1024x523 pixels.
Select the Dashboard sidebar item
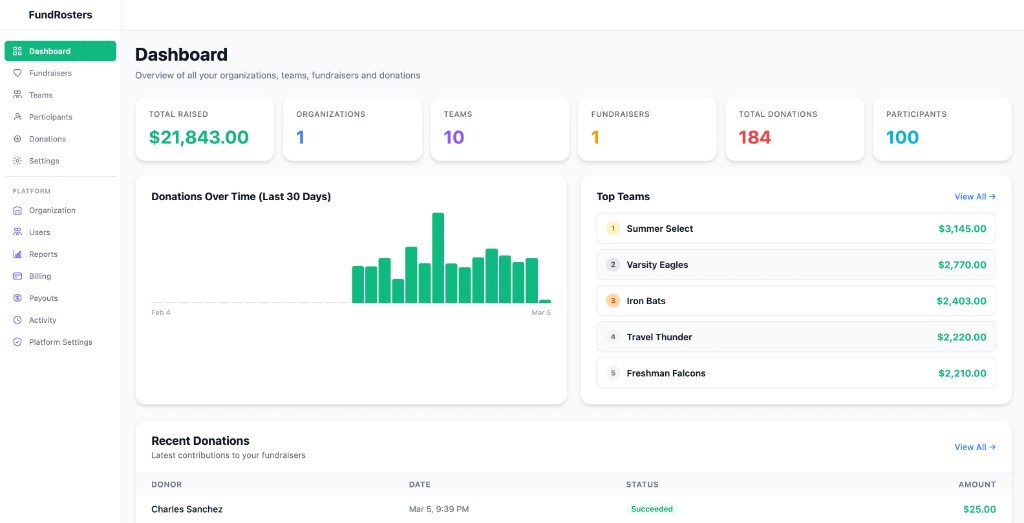pos(60,51)
